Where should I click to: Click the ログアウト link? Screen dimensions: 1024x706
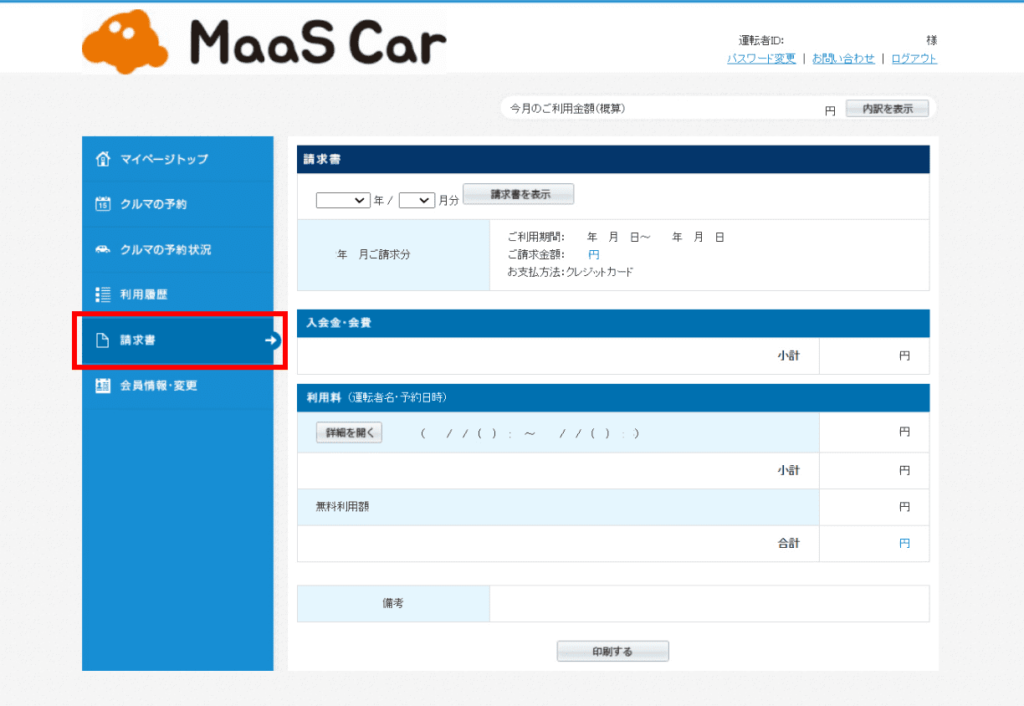[914, 59]
